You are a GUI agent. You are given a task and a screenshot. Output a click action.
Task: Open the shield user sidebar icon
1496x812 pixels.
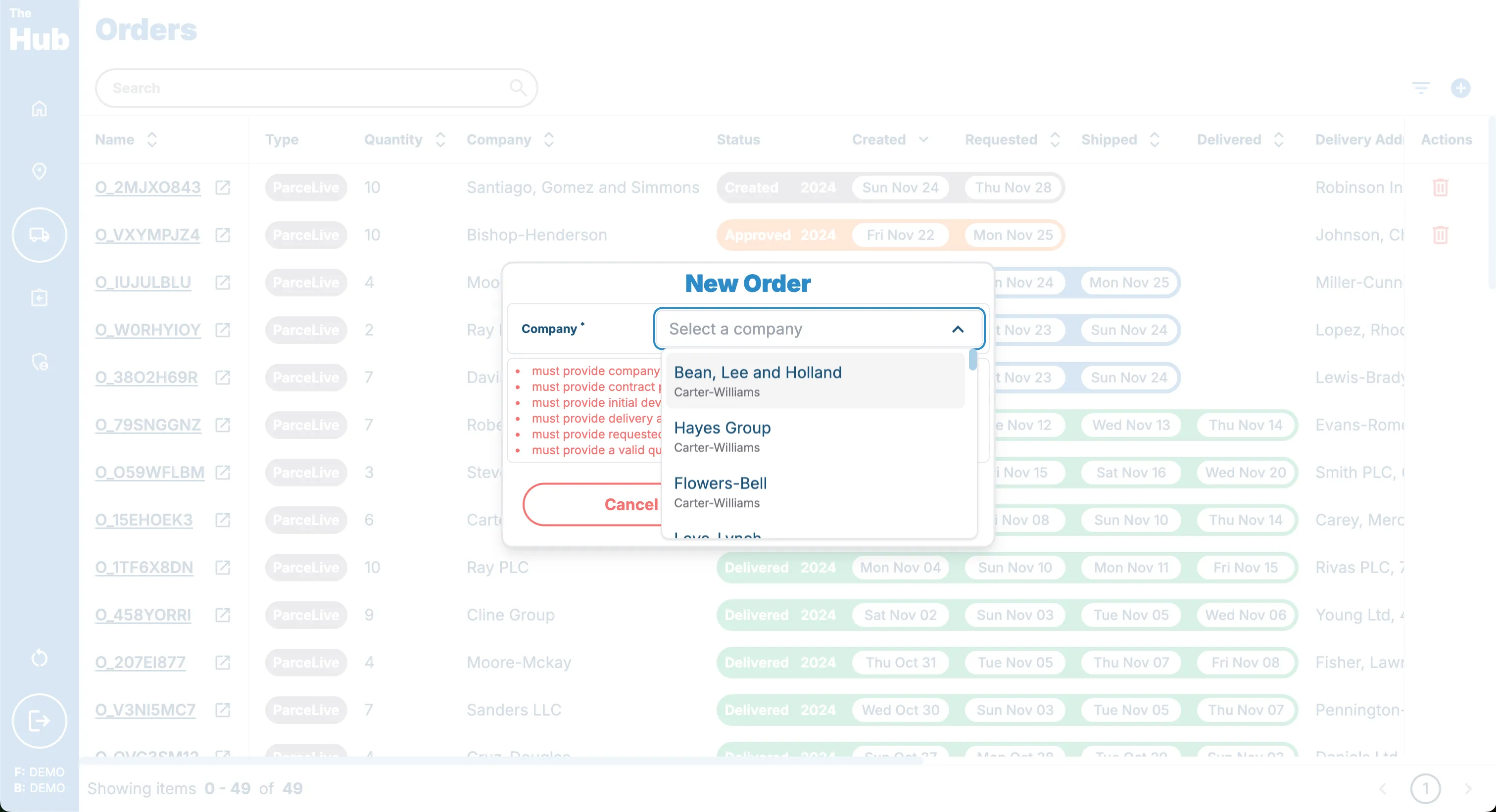[x=40, y=361]
